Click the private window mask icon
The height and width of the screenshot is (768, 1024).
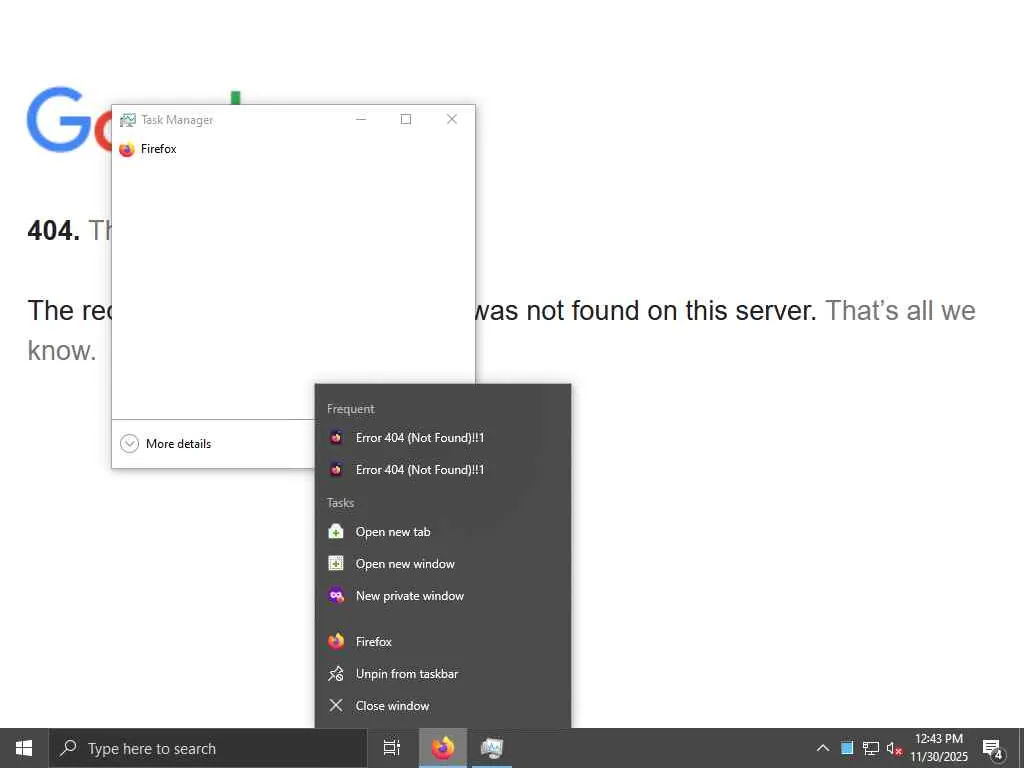pos(336,596)
